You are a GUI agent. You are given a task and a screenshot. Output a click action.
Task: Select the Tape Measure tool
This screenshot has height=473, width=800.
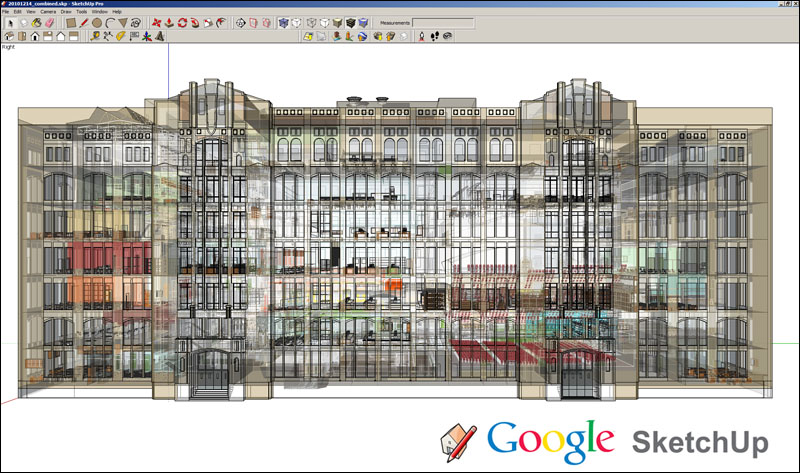[95, 36]
